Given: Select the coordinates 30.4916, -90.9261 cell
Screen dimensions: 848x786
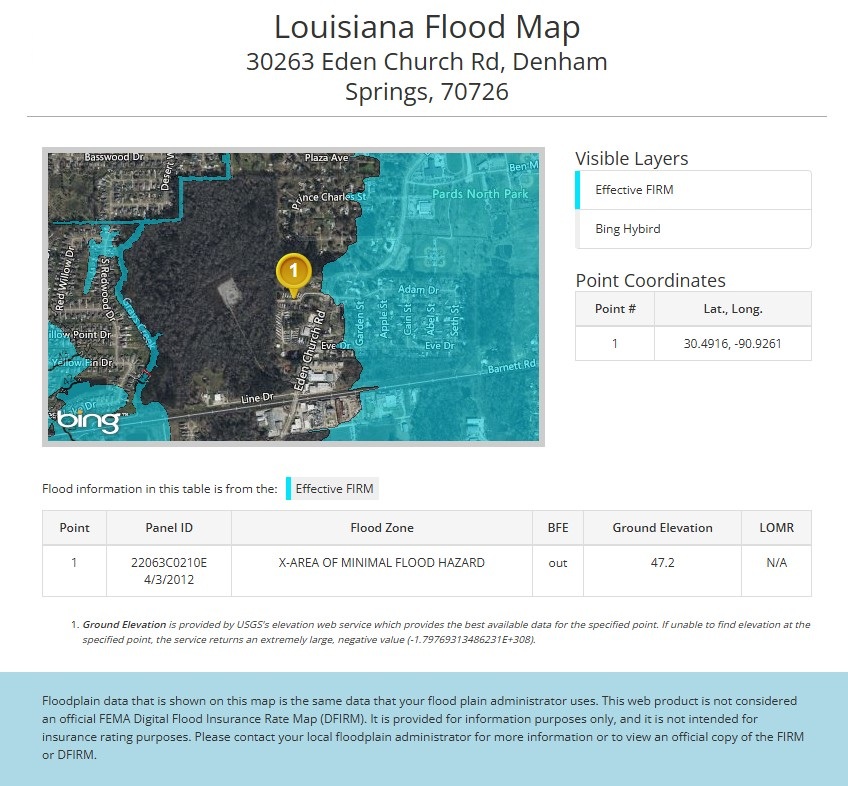Looking at the screenshot, I should (x=732, y=343).
